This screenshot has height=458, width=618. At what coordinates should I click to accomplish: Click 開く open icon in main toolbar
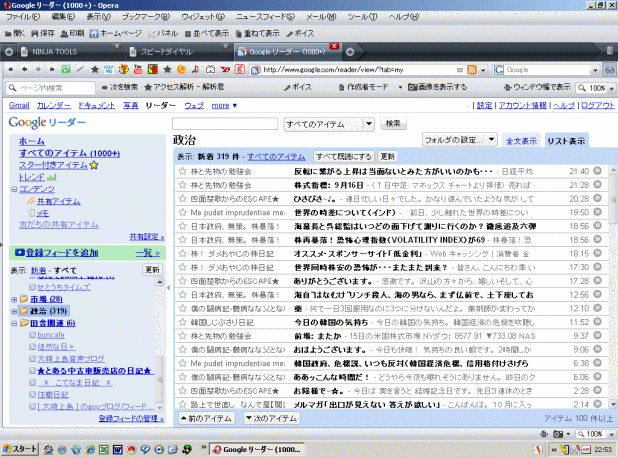tap(7, 34)
